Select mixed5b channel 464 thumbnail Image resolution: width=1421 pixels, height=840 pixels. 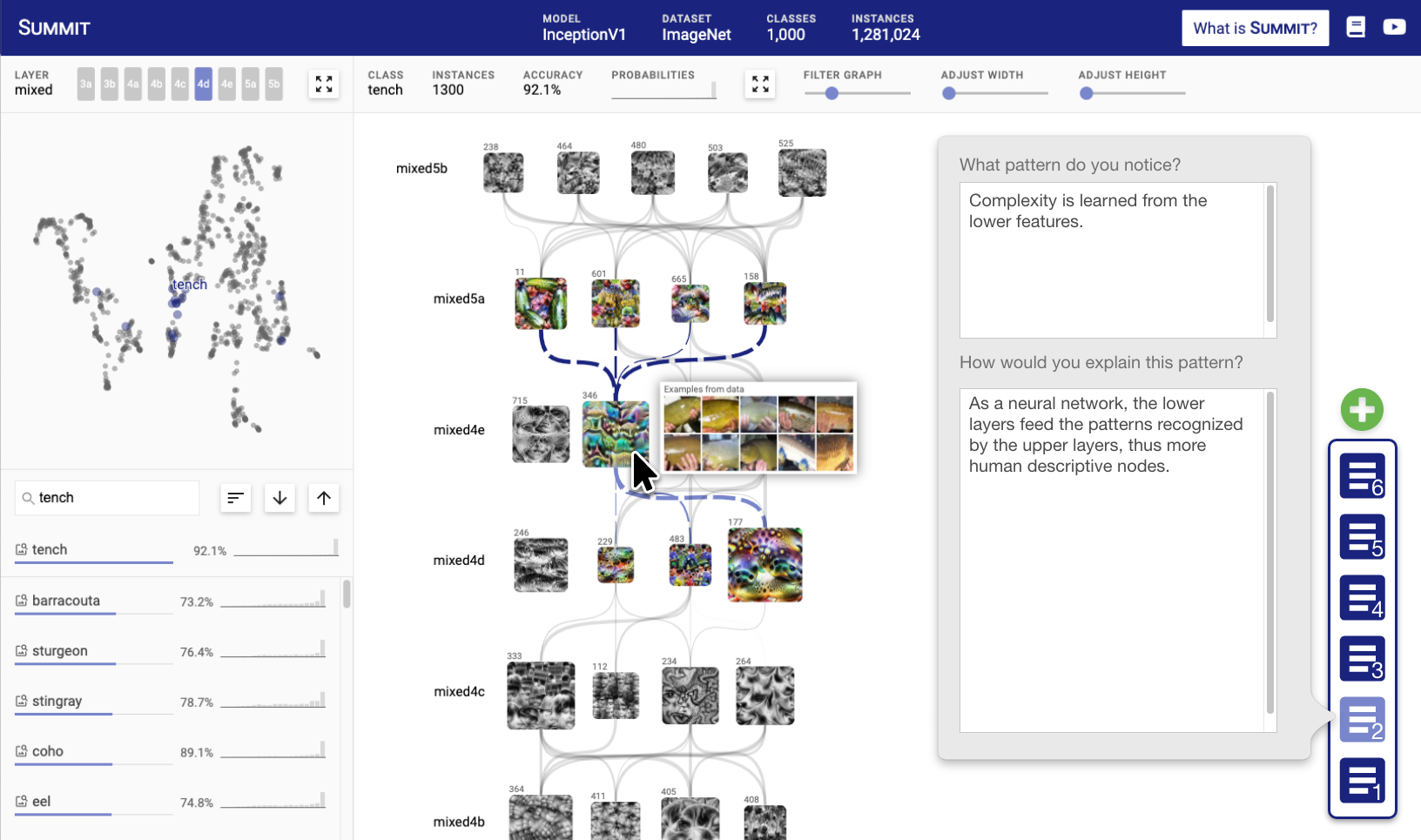578,172
